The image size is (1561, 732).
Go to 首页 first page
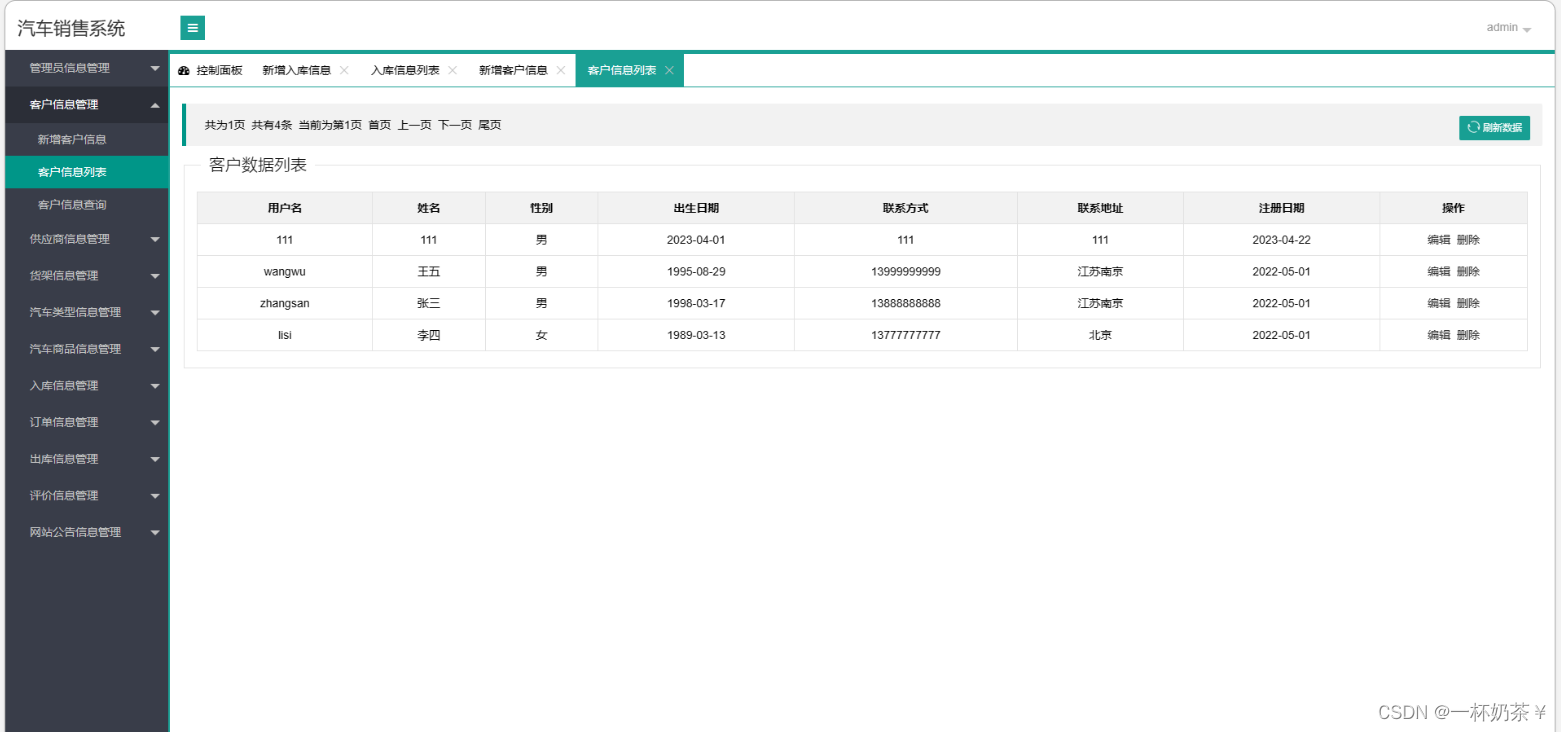[379, 125]
